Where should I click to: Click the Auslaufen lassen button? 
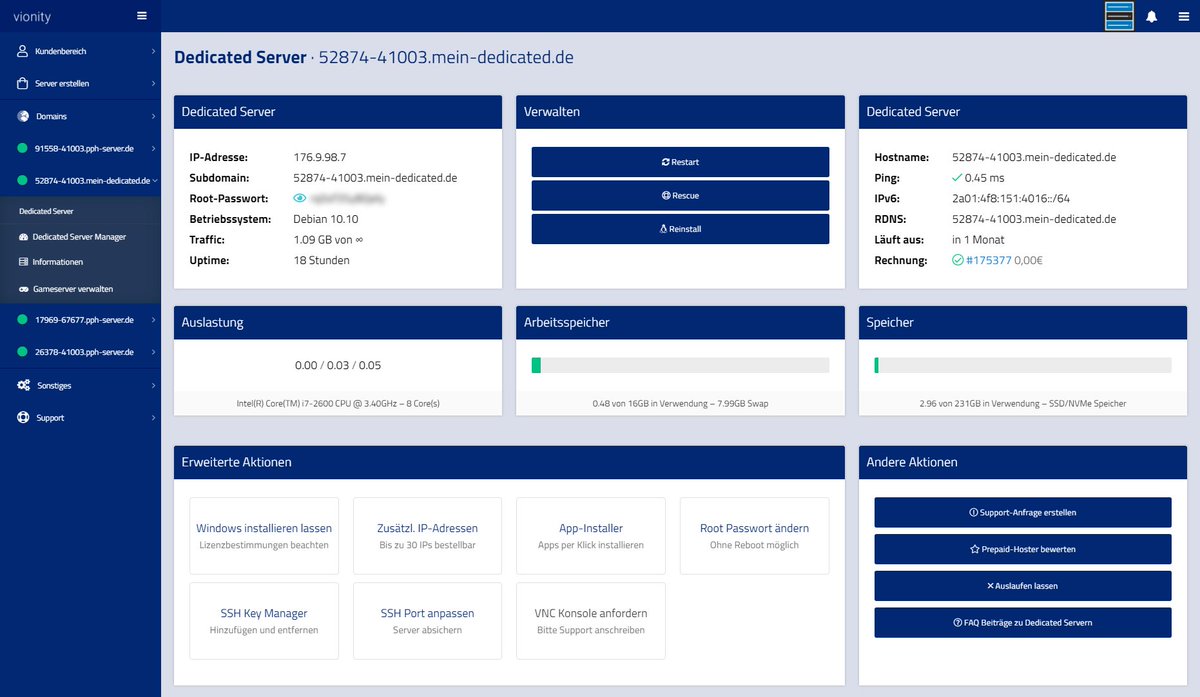pos(1023,586)
